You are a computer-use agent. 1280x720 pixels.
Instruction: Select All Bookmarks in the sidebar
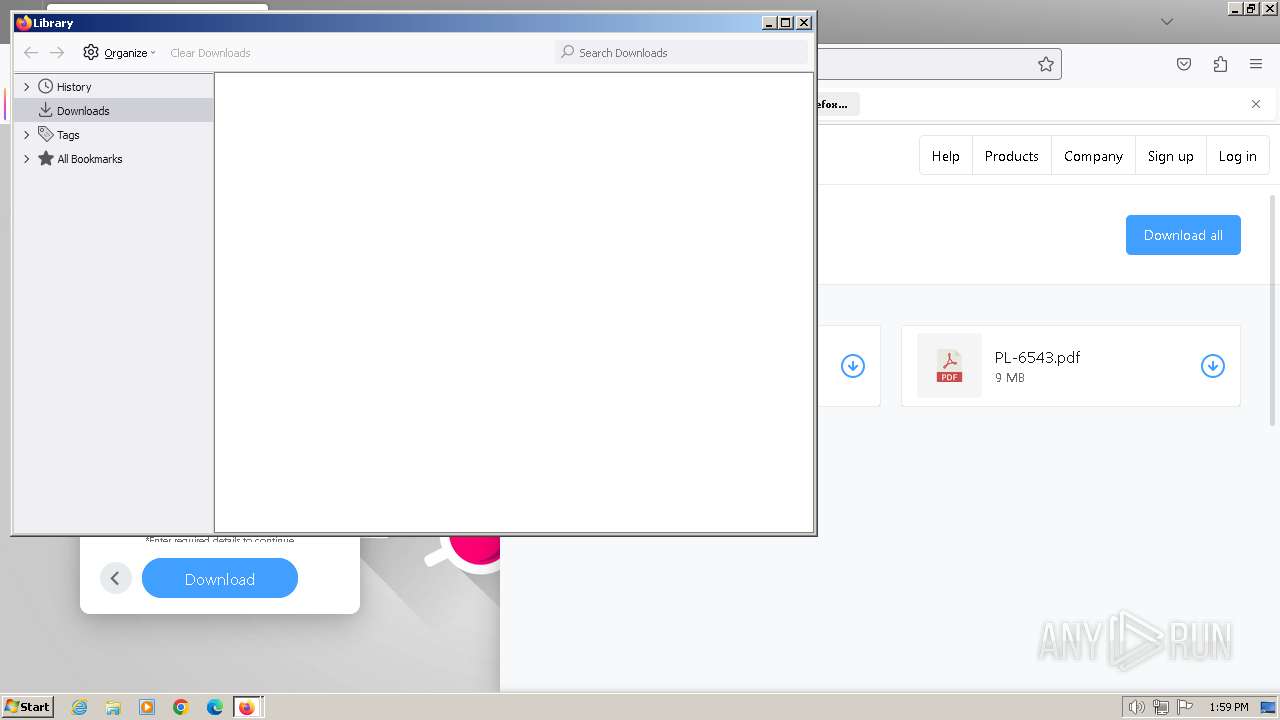click(90, 159)
